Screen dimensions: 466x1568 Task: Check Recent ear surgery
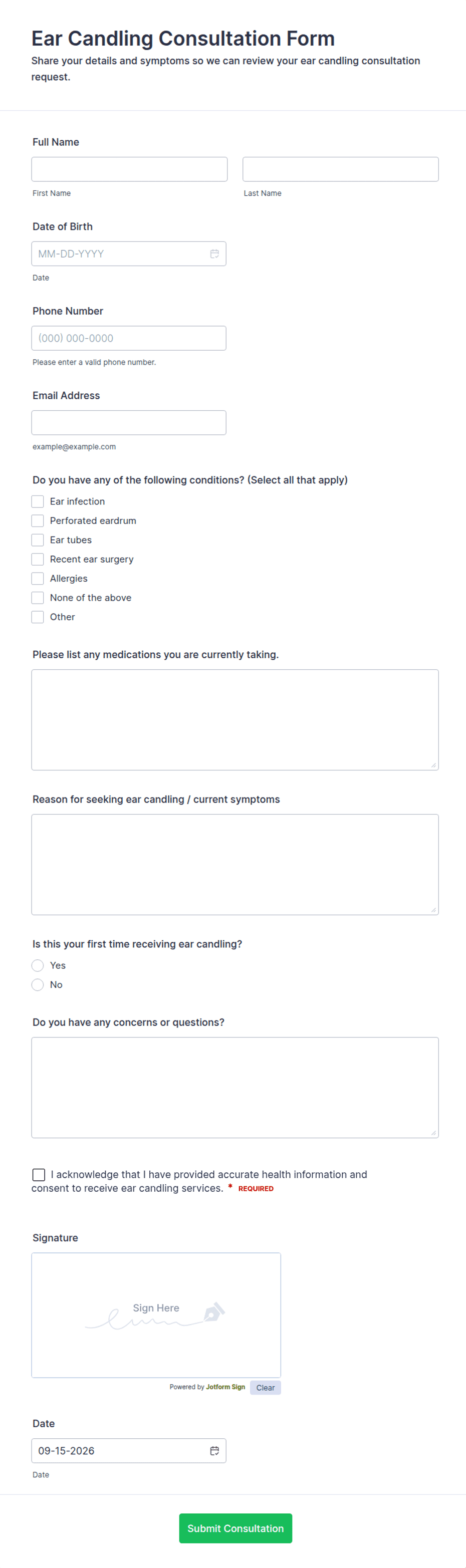[x=38, y=560]
